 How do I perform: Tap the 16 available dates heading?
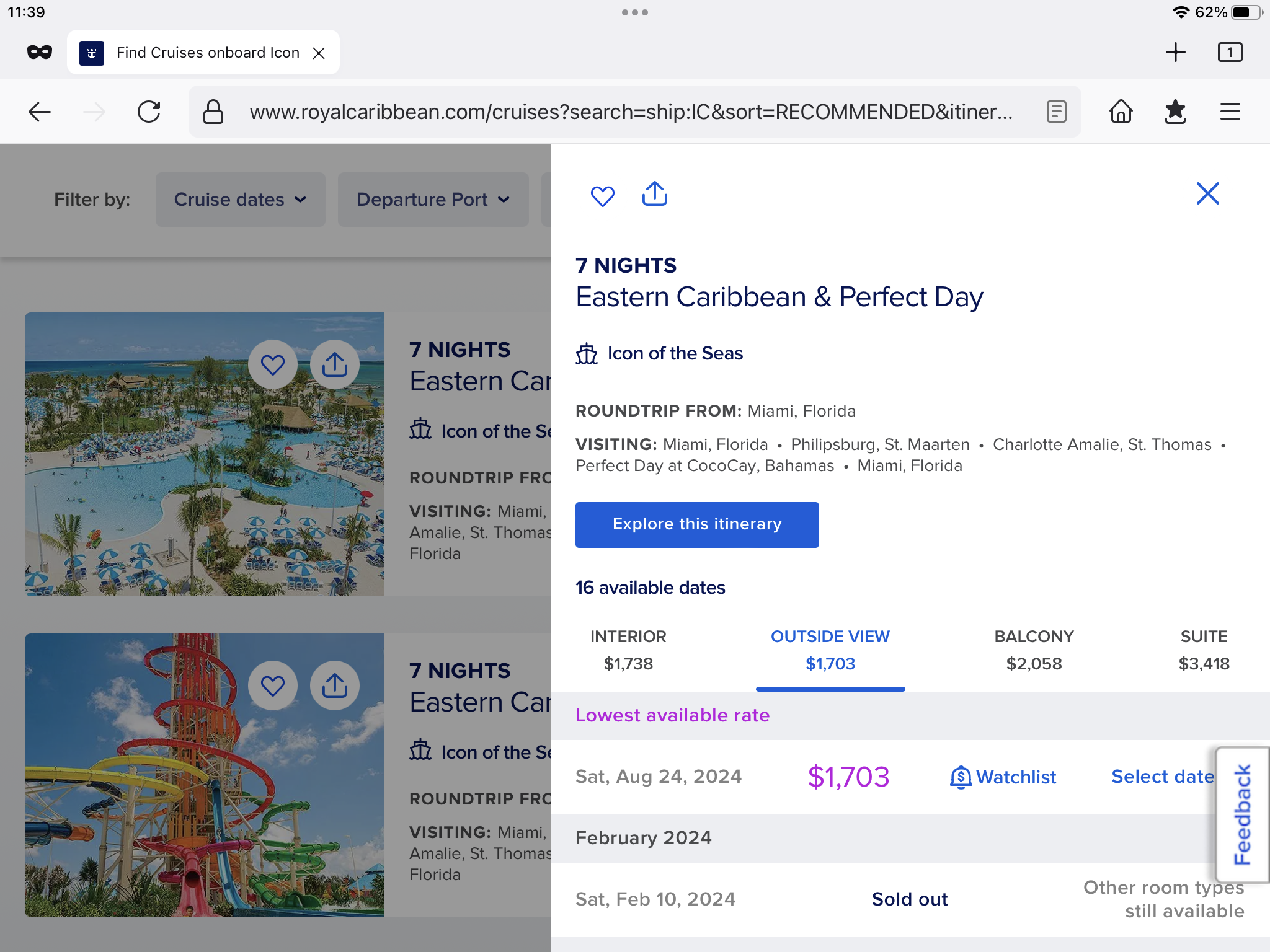click(x=651, y=588)
